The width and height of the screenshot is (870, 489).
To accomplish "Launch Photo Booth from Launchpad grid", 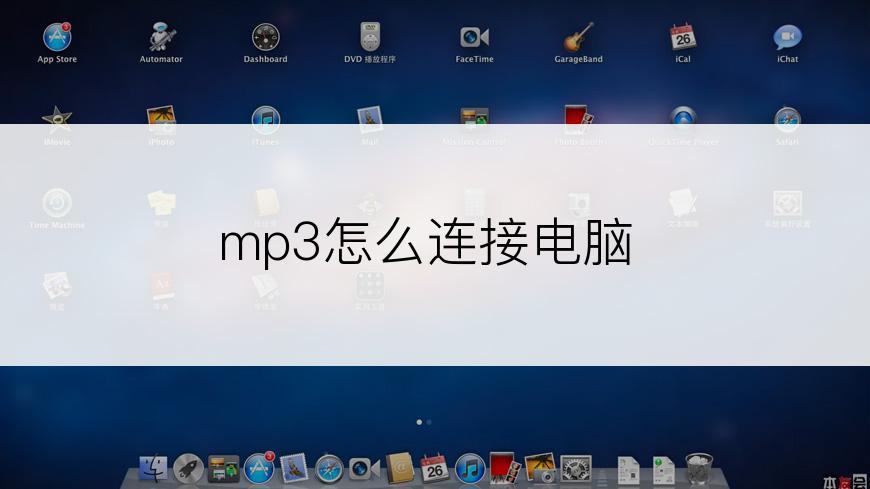I will point(578,119).
